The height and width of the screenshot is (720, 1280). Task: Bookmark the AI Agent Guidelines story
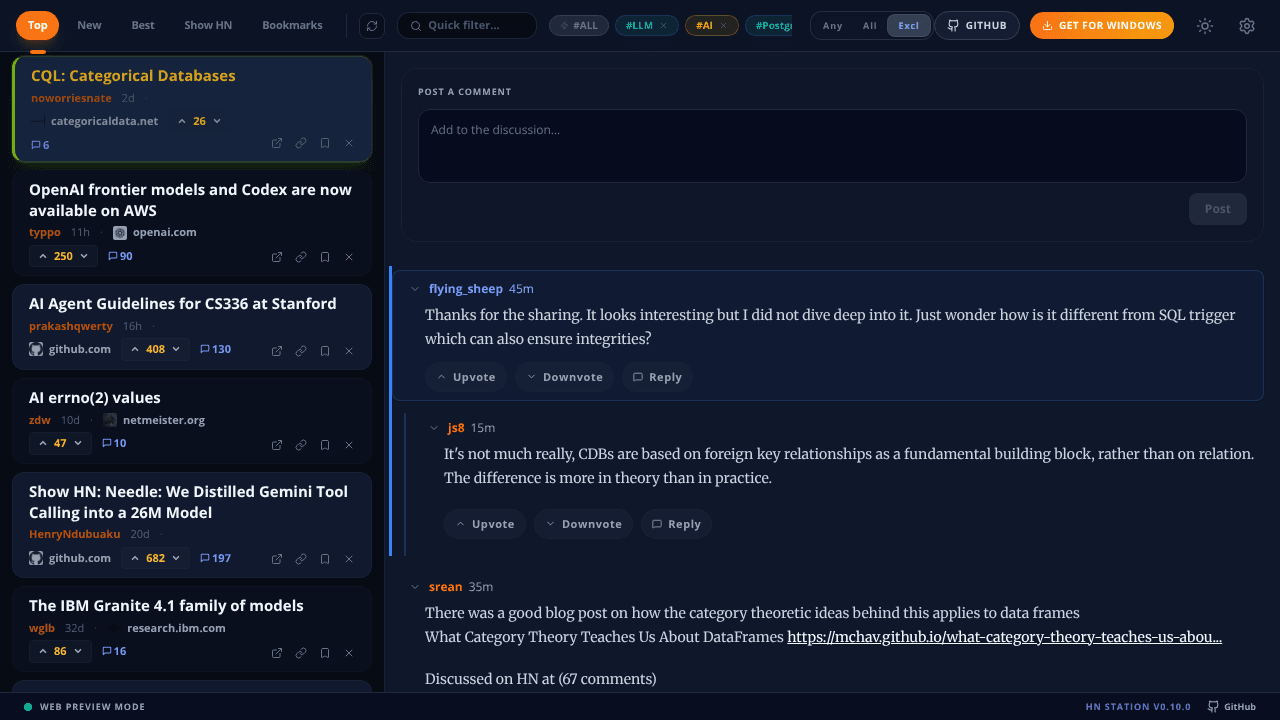(x=325, y=351)
